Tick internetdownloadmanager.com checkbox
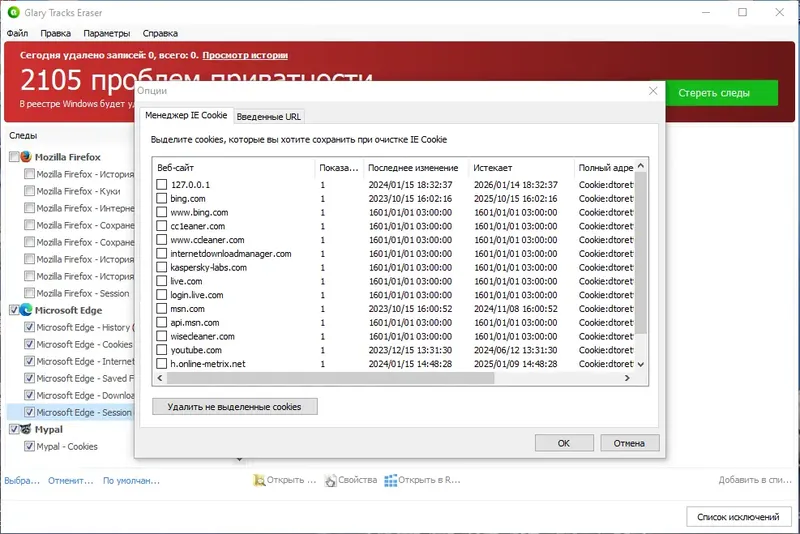Image resolution: width=800 pixels, height=534 pixels. coord(162,253)
